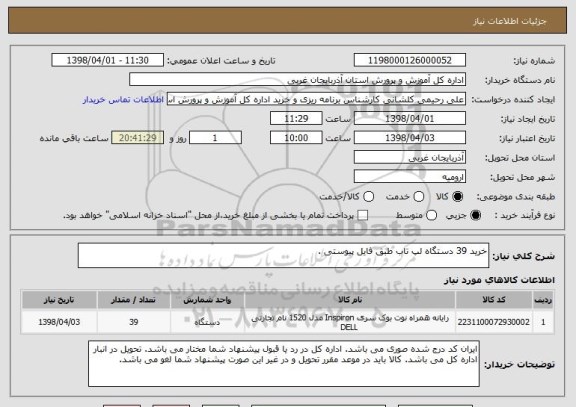Click the quantity cell 39

point(133,322)
